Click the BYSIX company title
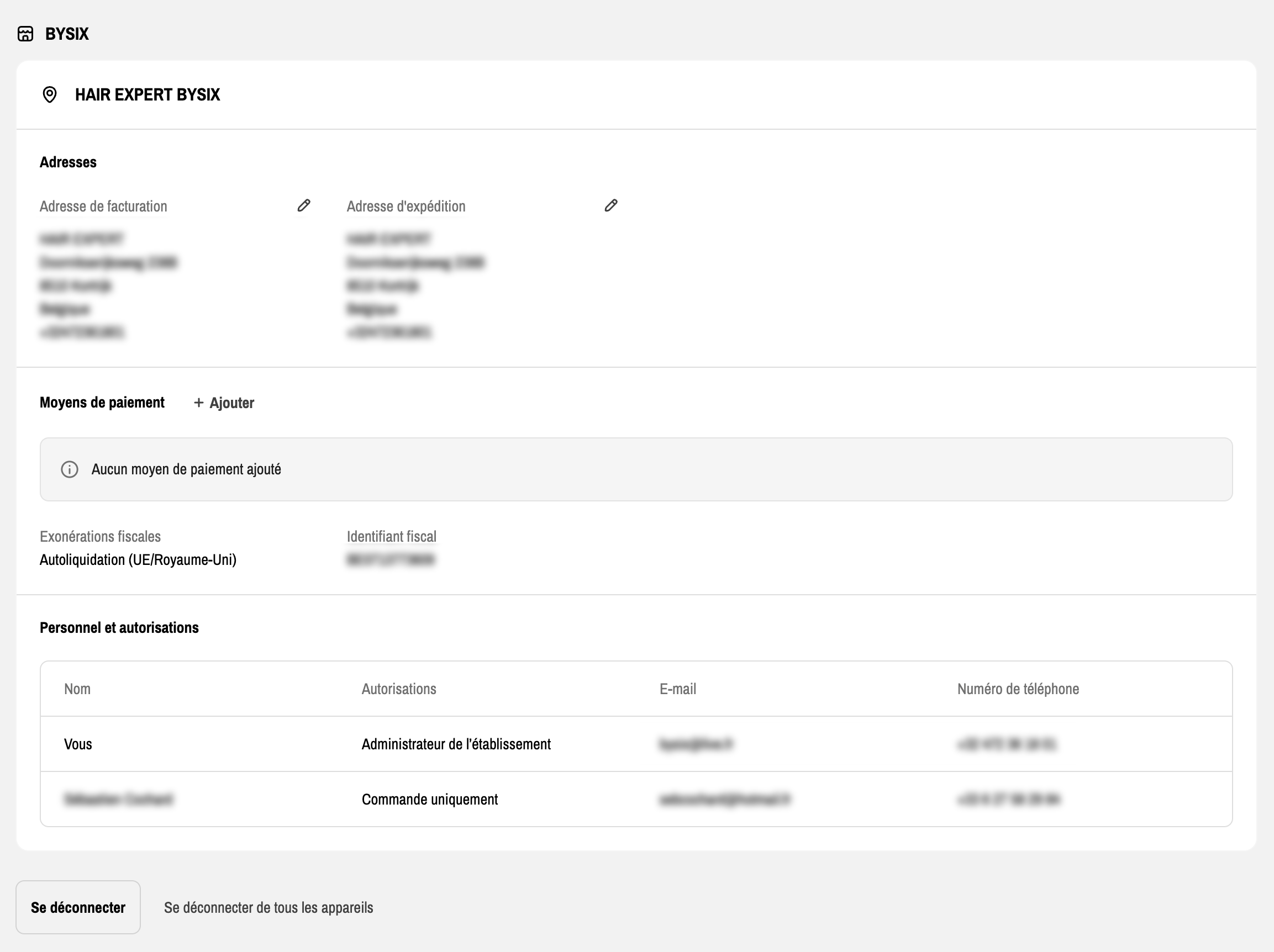The image size is (1274, 952). tap(67, 34)
